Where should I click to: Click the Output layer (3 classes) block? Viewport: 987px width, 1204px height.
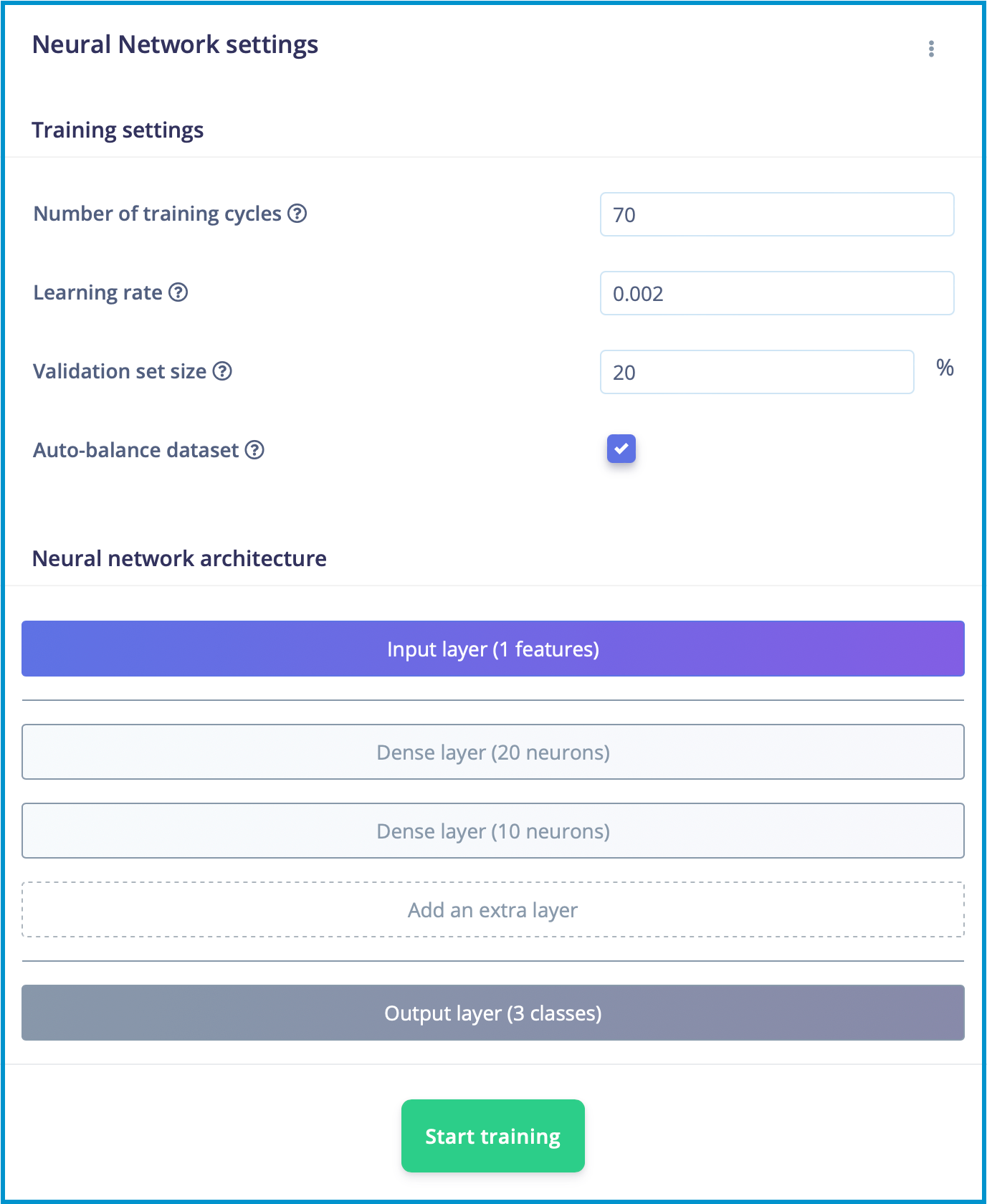[493, 1013]
